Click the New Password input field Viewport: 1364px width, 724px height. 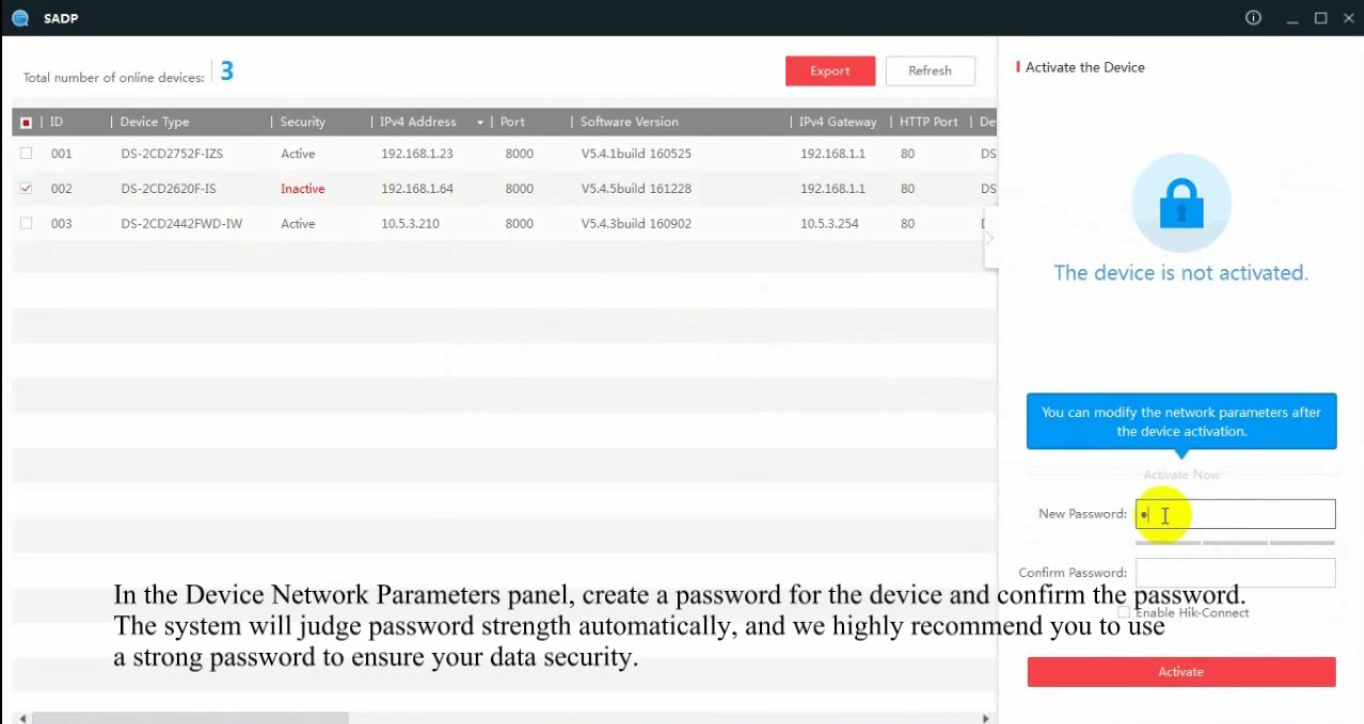pyautogui.click(x=1235, y=514)
